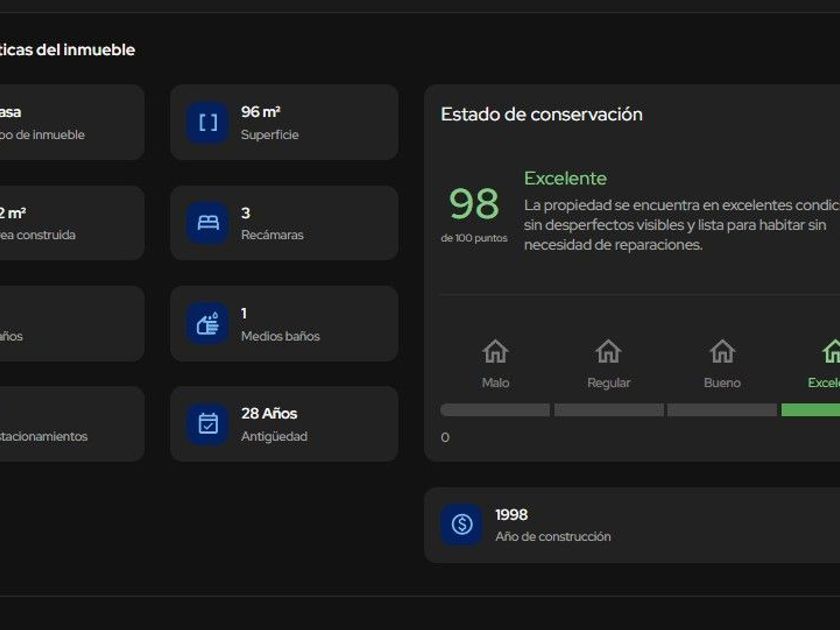Click the green Excelente house icon
840x630 pixels.
pos(831,351)
